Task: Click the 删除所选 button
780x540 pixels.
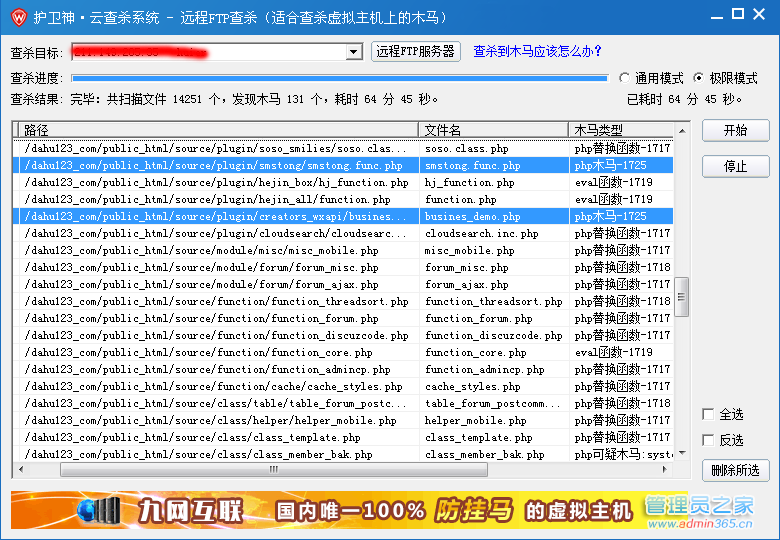Action: (x=735, y=470)
